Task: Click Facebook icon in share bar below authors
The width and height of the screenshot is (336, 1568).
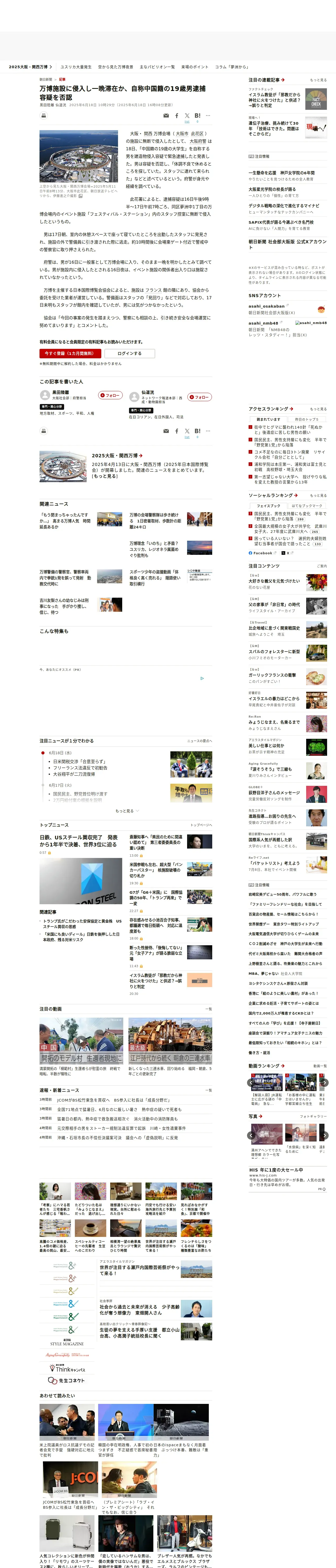Action: coord(177,431)
